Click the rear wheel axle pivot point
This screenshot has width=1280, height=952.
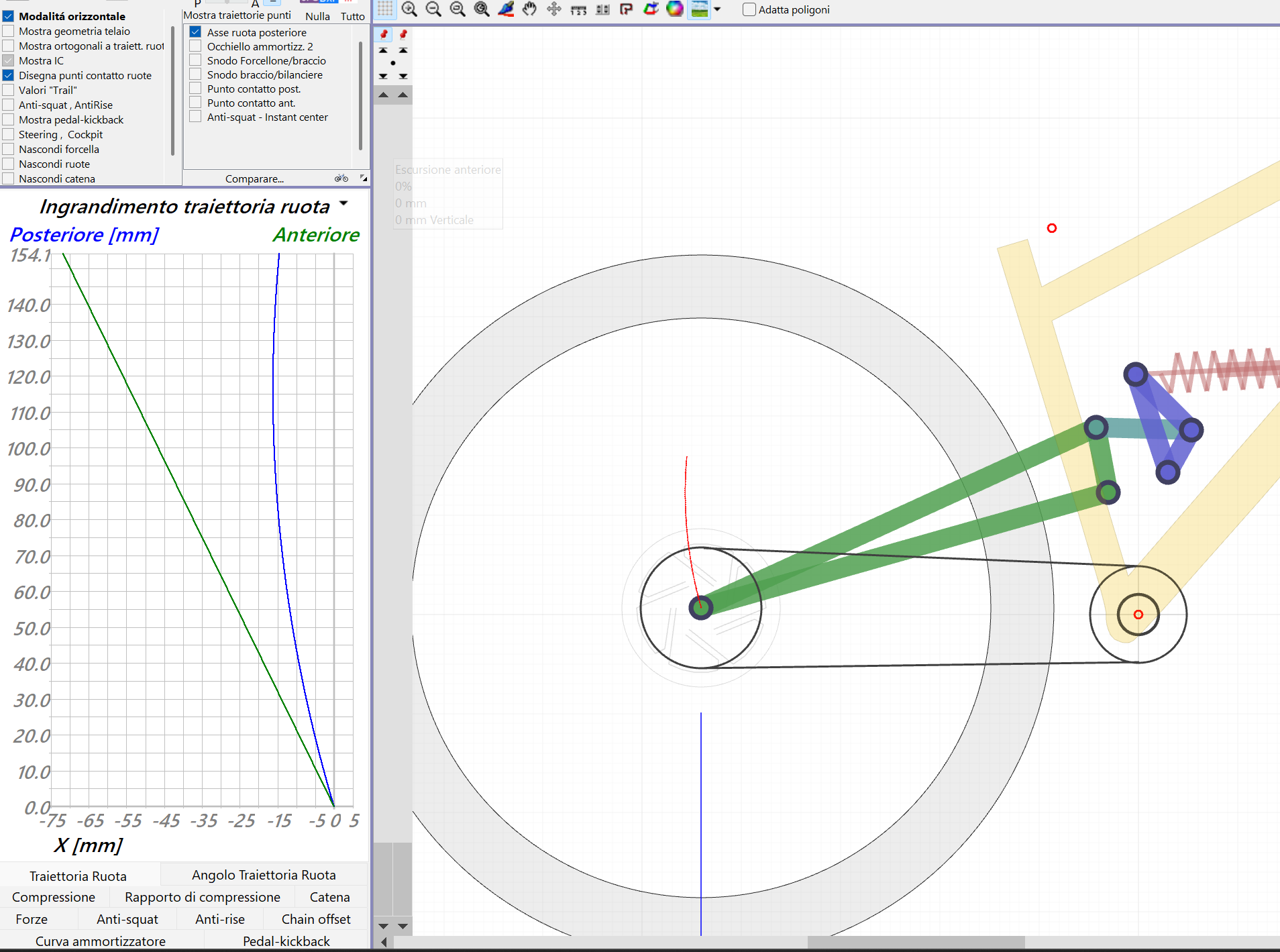[x=701, y=608]
